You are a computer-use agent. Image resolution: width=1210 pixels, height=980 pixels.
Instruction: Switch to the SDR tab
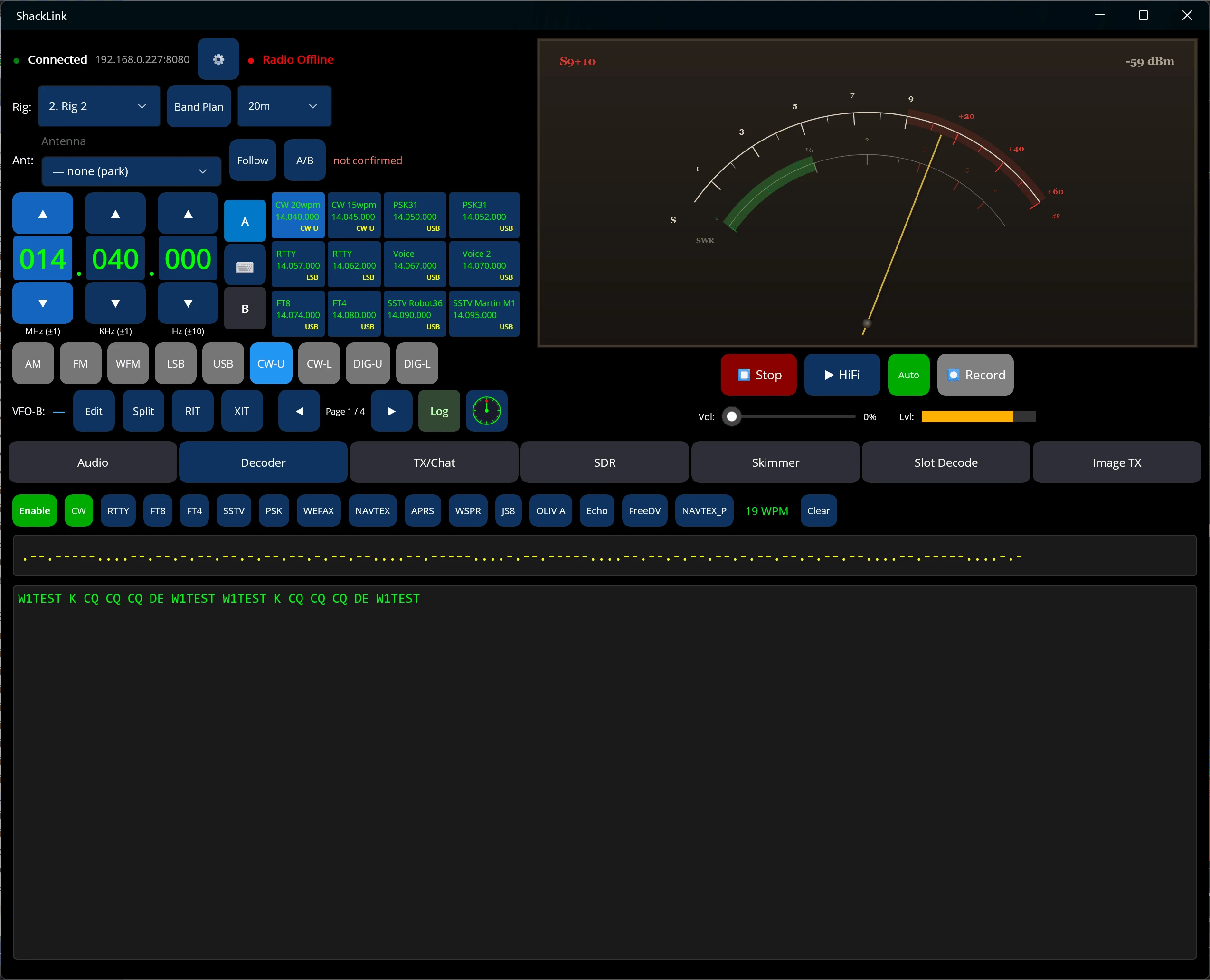tap(605, 462)
